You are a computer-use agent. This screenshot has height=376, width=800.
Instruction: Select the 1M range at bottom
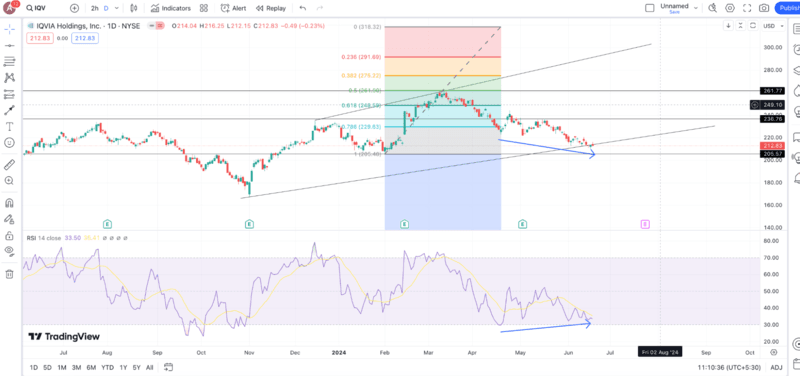click(62, 367)
